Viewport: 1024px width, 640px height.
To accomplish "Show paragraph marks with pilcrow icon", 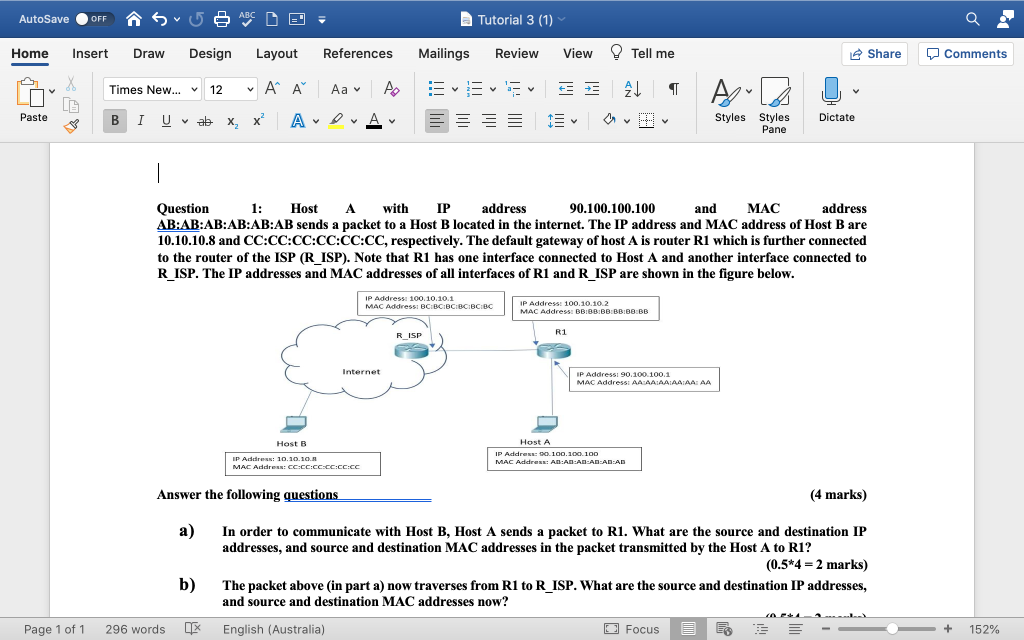I will 673,89.
